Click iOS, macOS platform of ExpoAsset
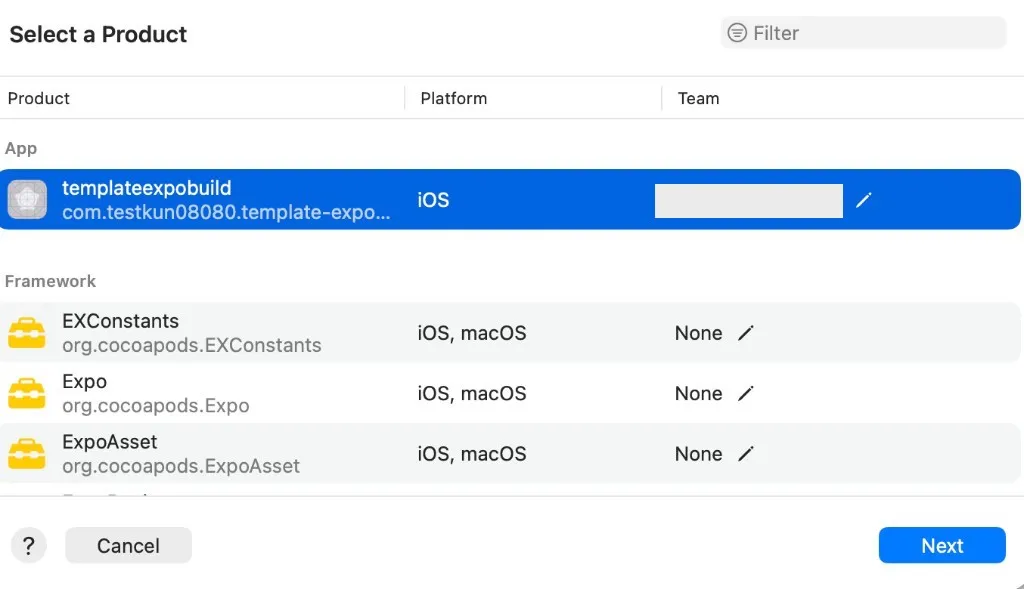The image size is (1024, 589). (x=472, y=454)
